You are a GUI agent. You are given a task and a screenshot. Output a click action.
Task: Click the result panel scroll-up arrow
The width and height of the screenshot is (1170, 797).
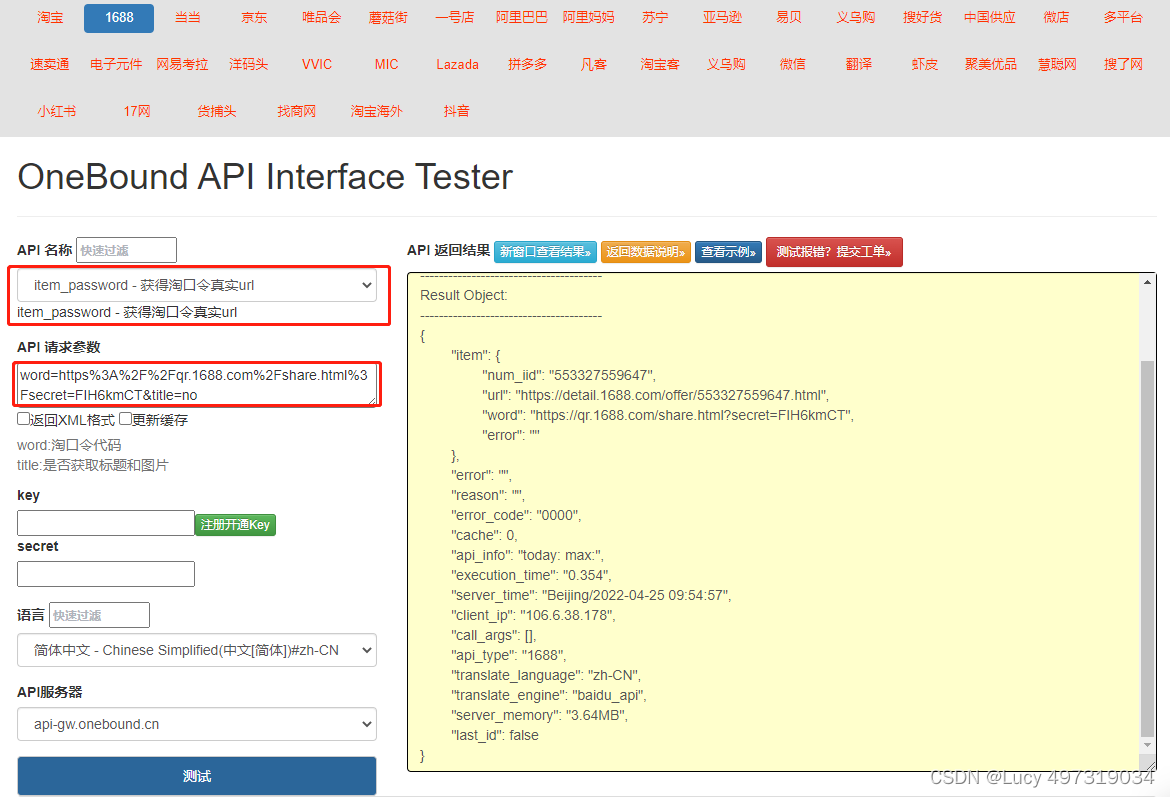[x=1148, y=282]
